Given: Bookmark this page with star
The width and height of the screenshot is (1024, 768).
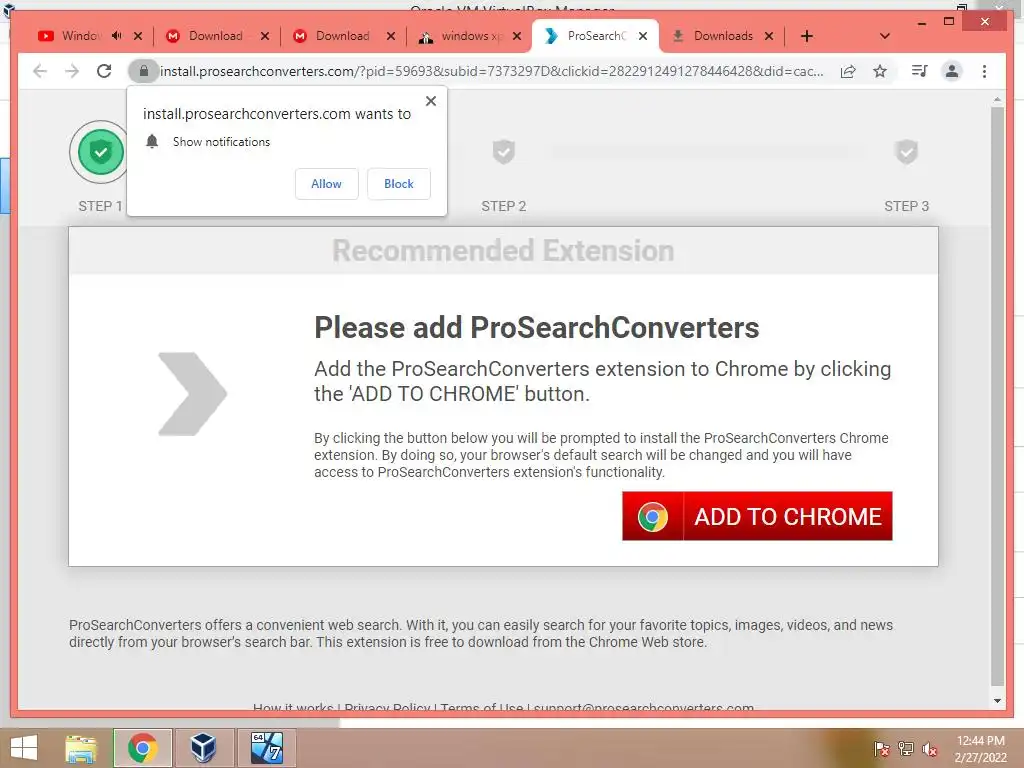Looking at the screenshot, I should [x=880, y=71].
